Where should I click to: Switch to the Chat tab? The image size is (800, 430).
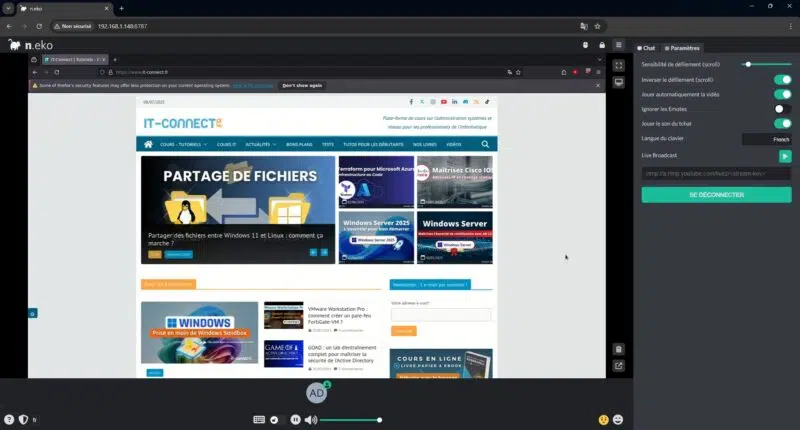(x=646, y=48)
